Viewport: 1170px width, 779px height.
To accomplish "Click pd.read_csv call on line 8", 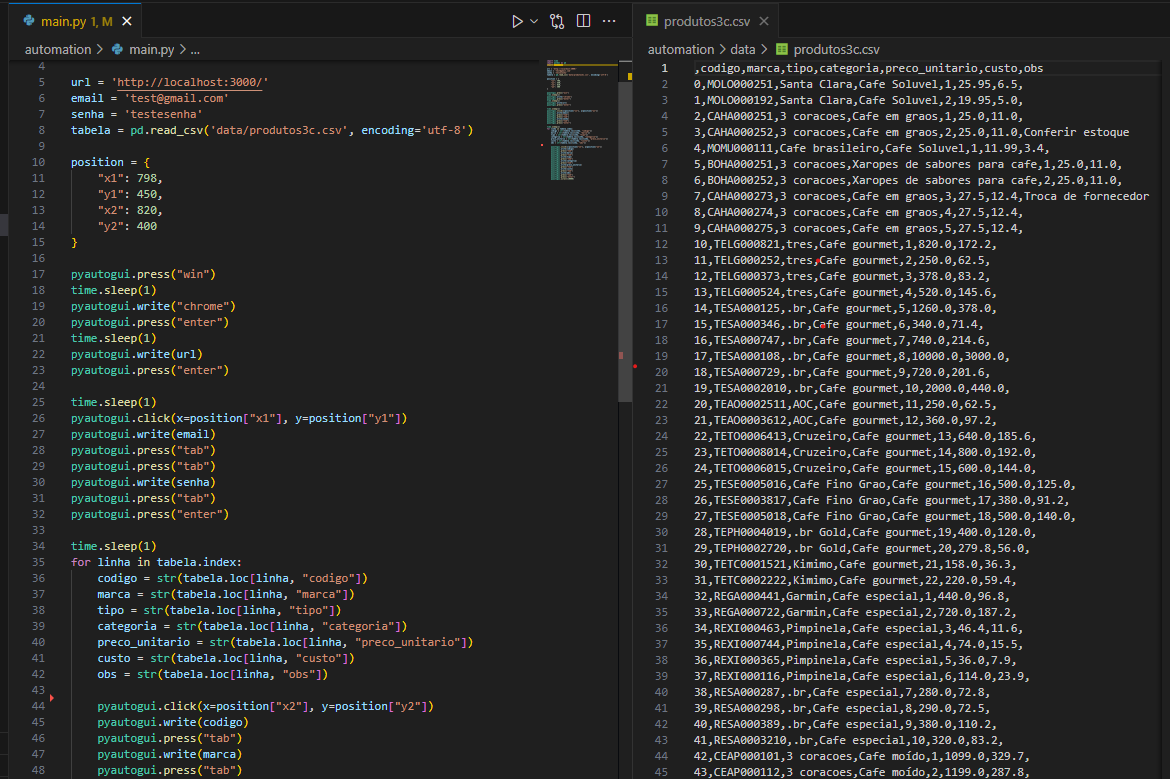I will point(301,131).
